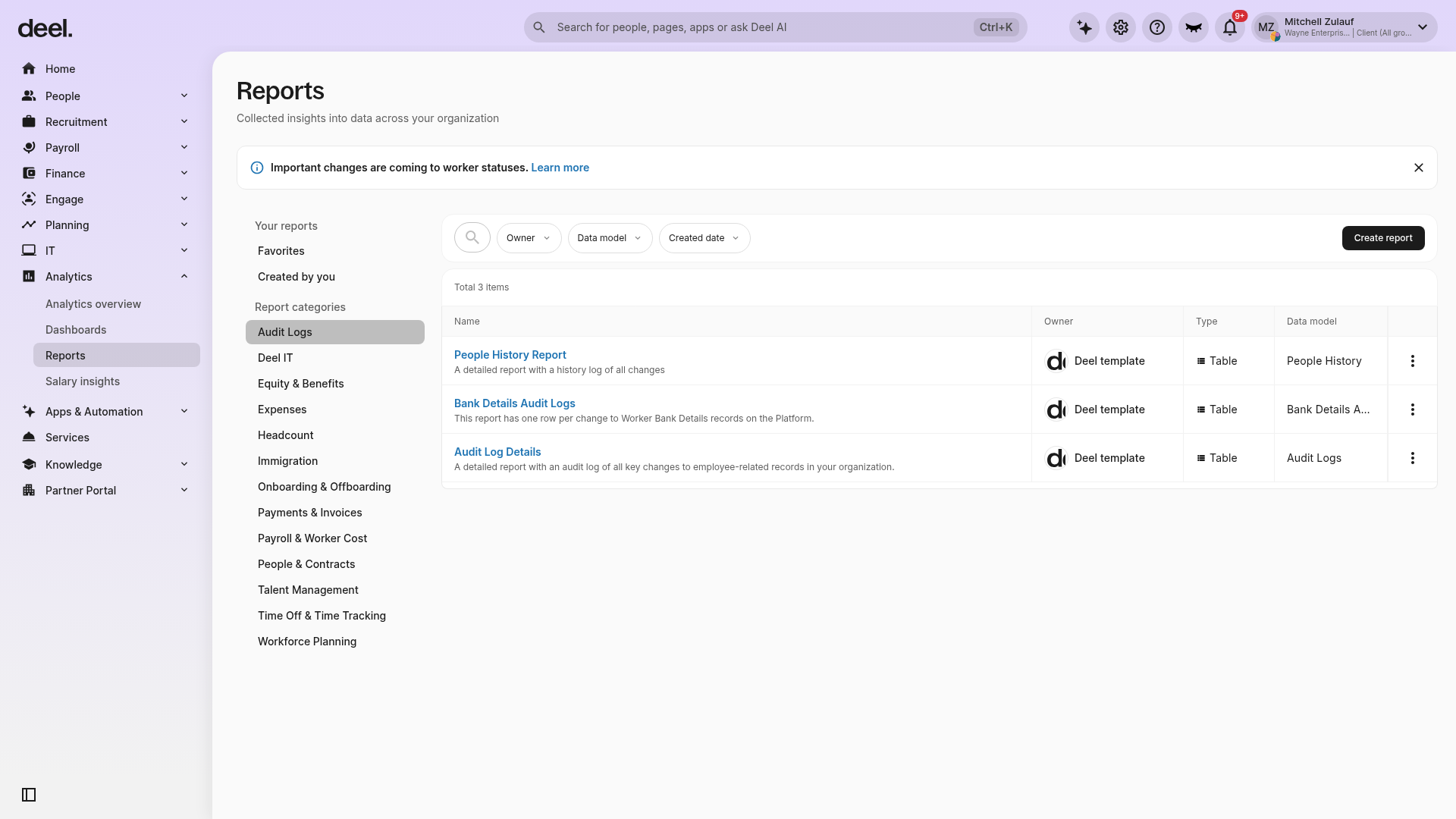This screenshot has height=819, width=1456.
Task: Select the Deel IT report category
Action: pyautogui.click(x=335, y=358)
